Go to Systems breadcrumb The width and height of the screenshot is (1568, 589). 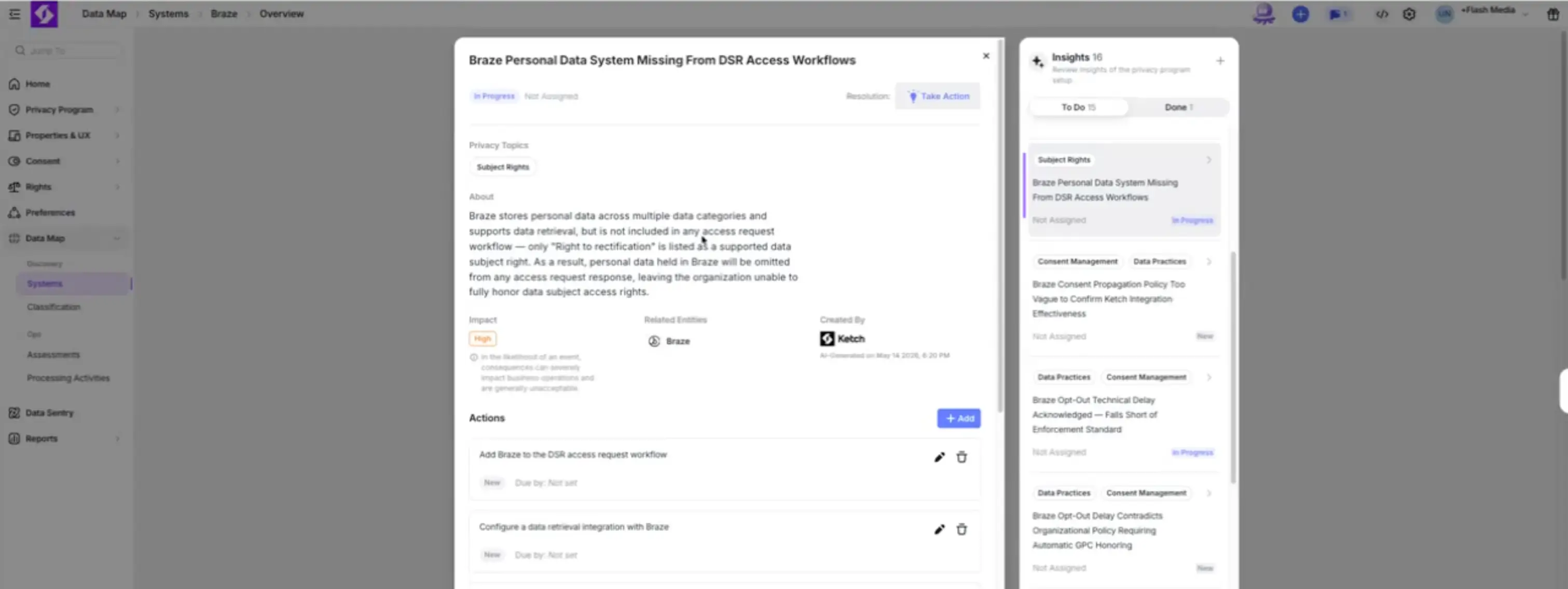coord(168,13)
